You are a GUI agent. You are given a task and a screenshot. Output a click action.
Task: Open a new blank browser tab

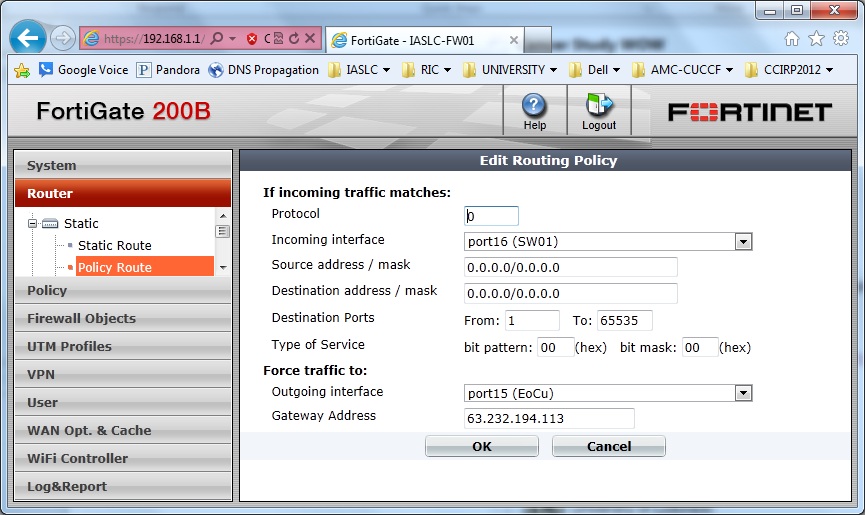[537, 40]
